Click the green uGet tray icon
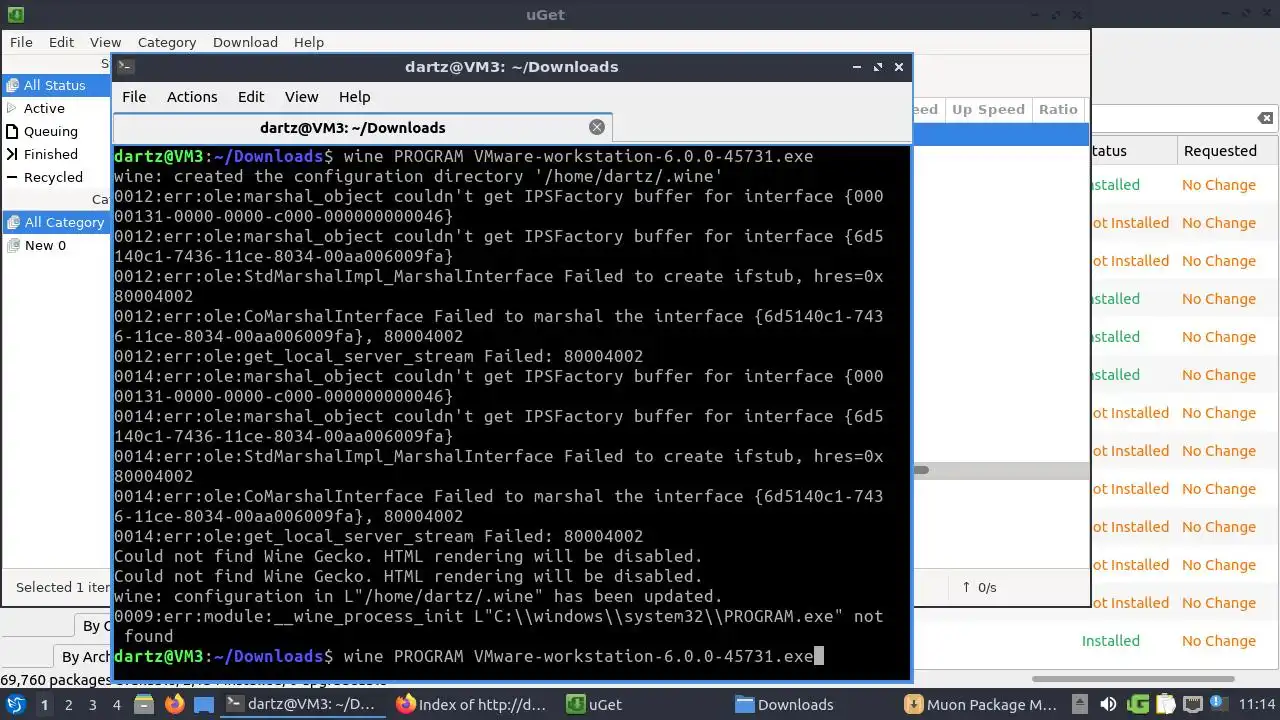Image resolution: width=1280 pixels, height=720 pixels. (1138, 704)
